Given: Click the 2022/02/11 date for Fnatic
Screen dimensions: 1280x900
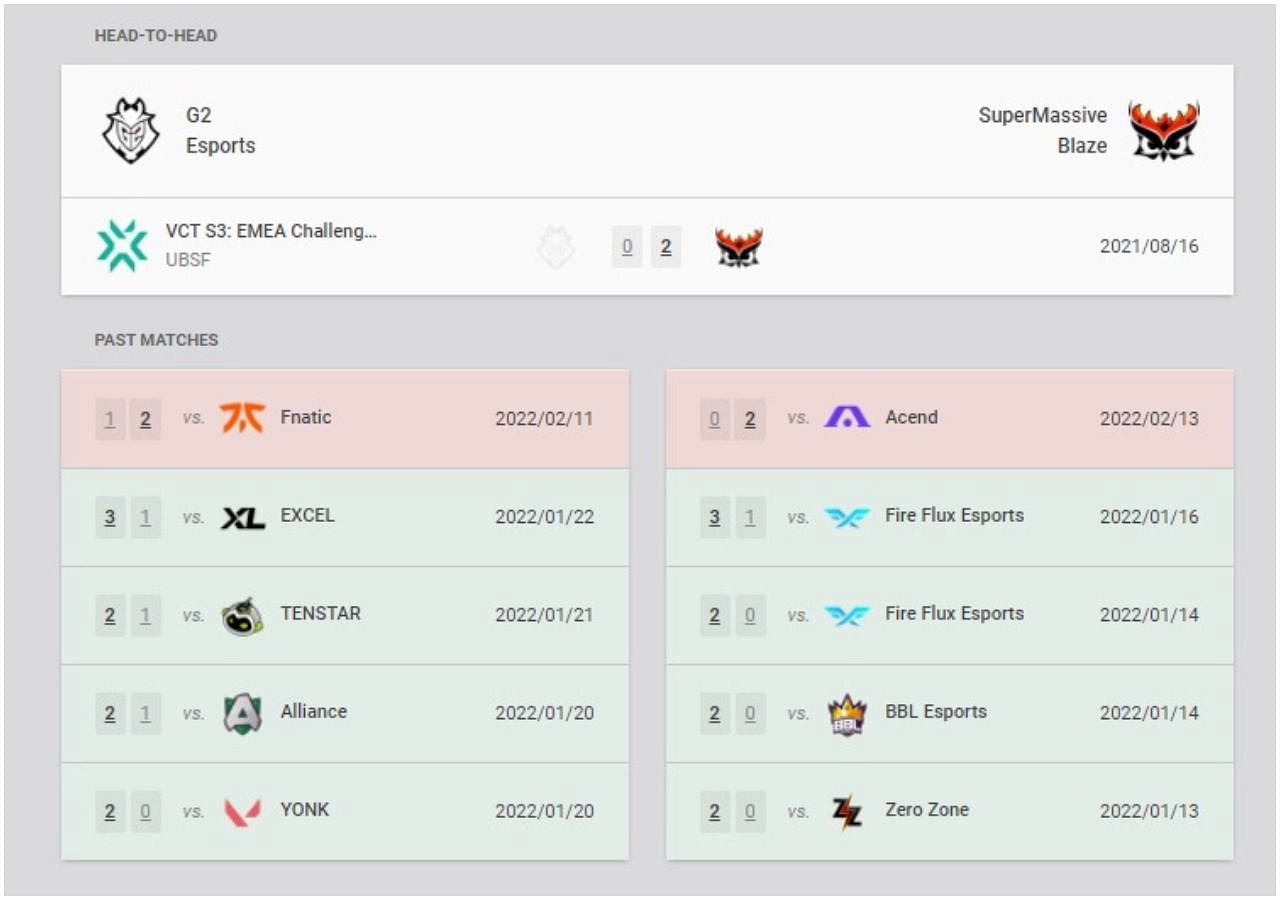Looking at the screenshot, I should point(544,419).
